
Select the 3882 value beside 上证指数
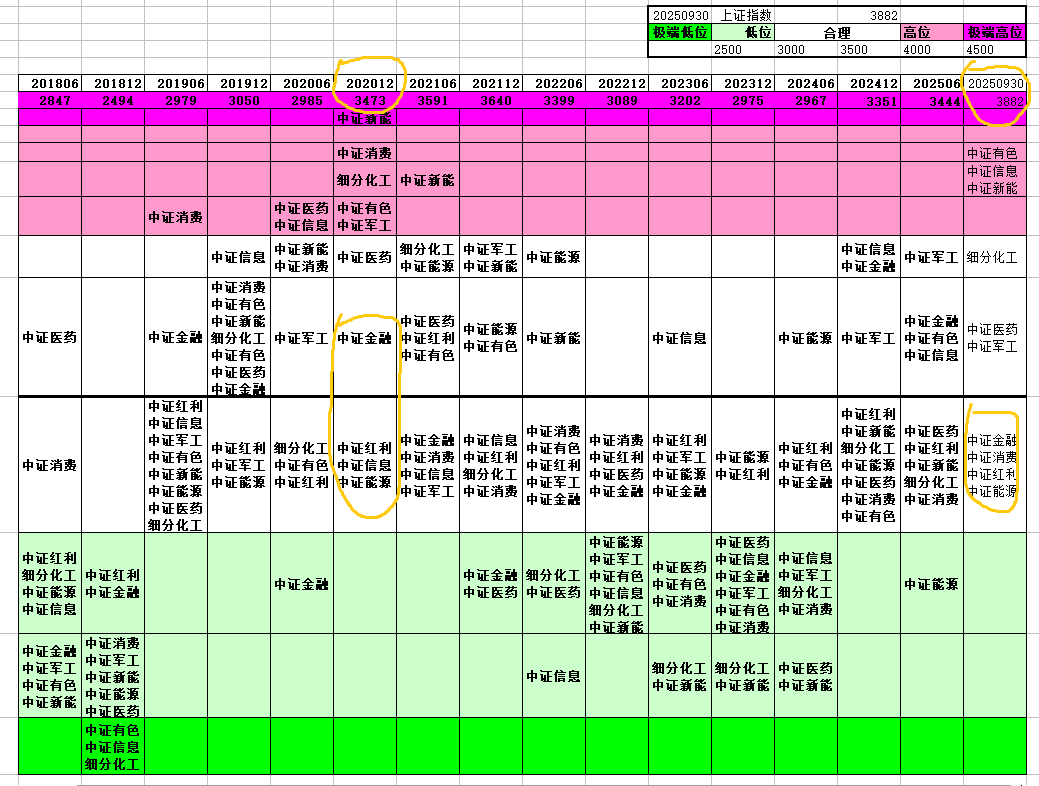point(869,15)
